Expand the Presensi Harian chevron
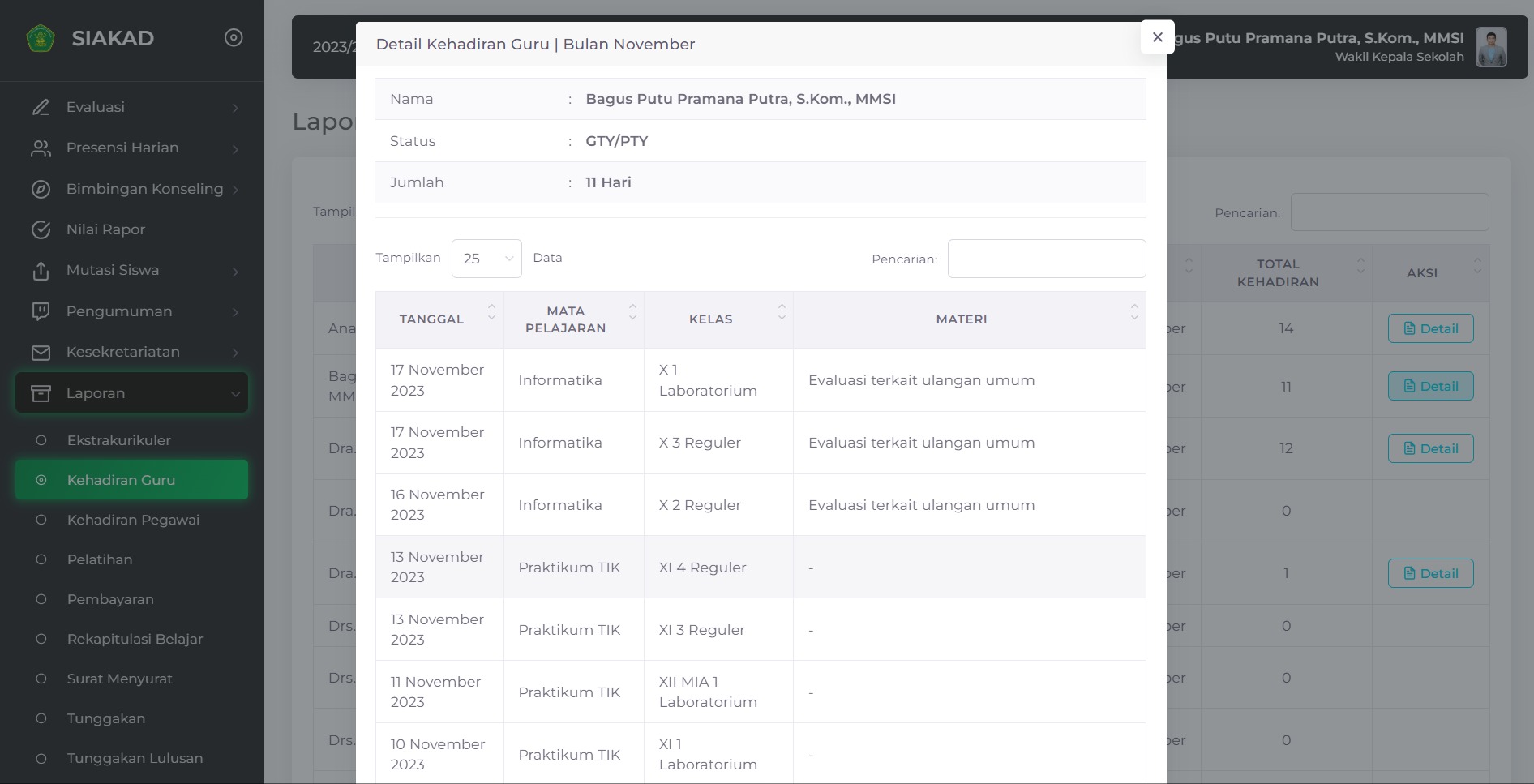 (x=235, y=148)
